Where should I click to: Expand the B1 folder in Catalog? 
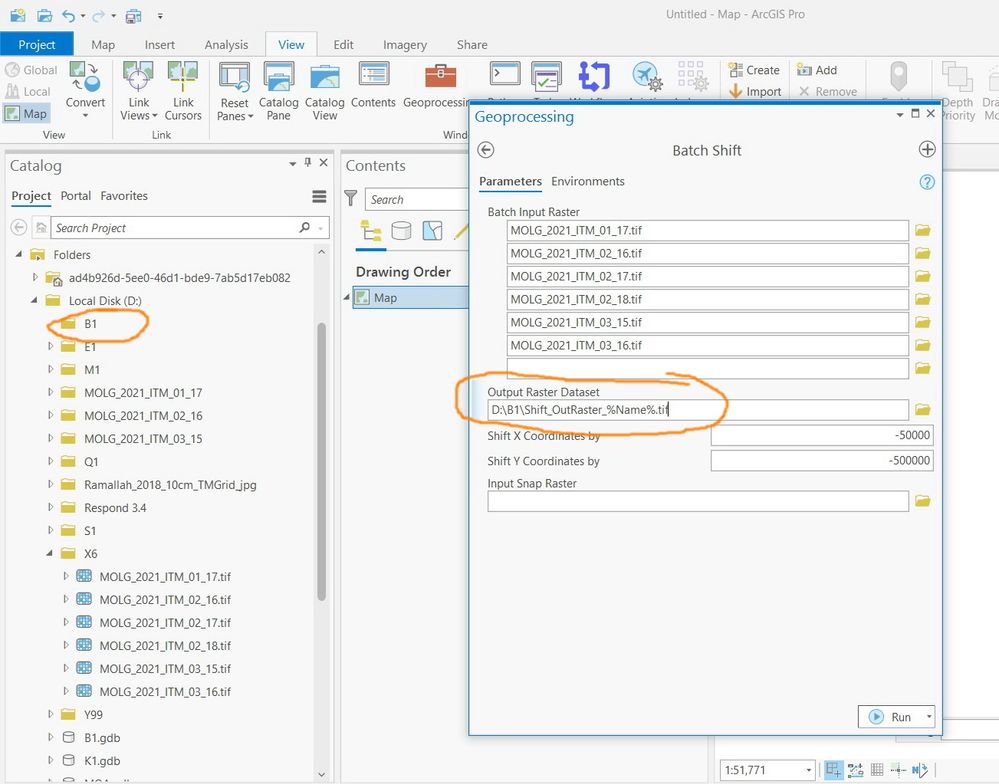point(51,324)
